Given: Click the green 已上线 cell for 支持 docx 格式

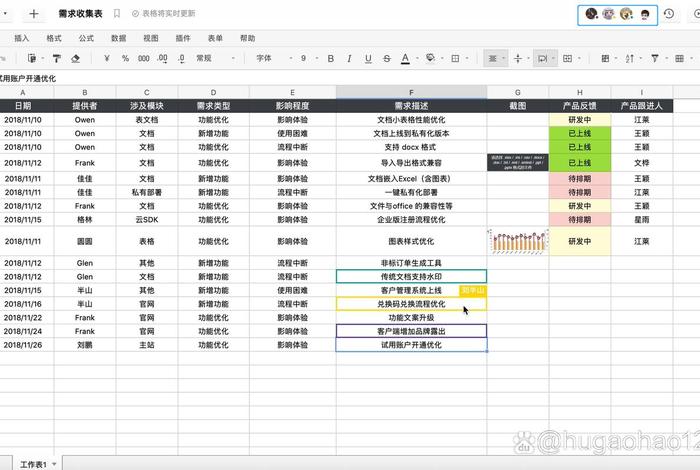Looking at the screenshot, I should (x=579, y=147).
